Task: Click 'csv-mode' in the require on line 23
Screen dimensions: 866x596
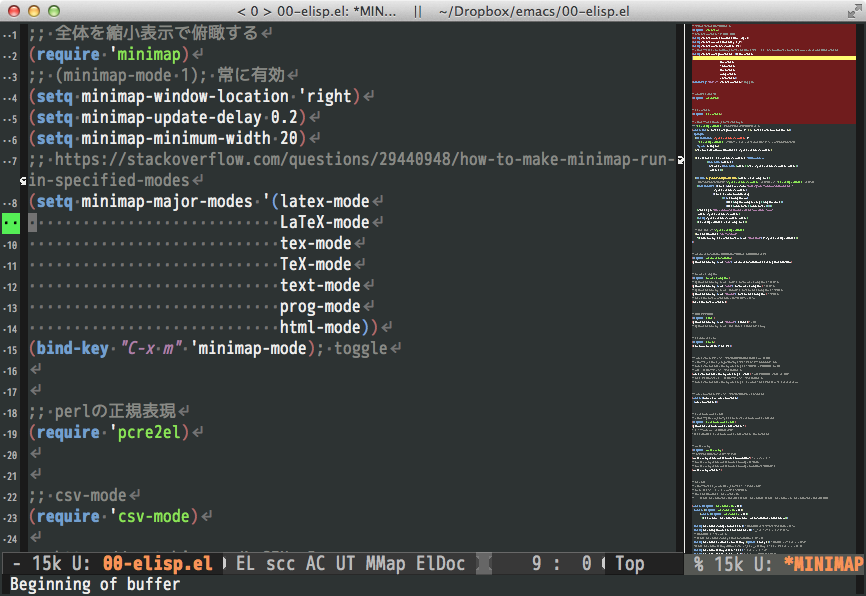Action: point(154,516)
